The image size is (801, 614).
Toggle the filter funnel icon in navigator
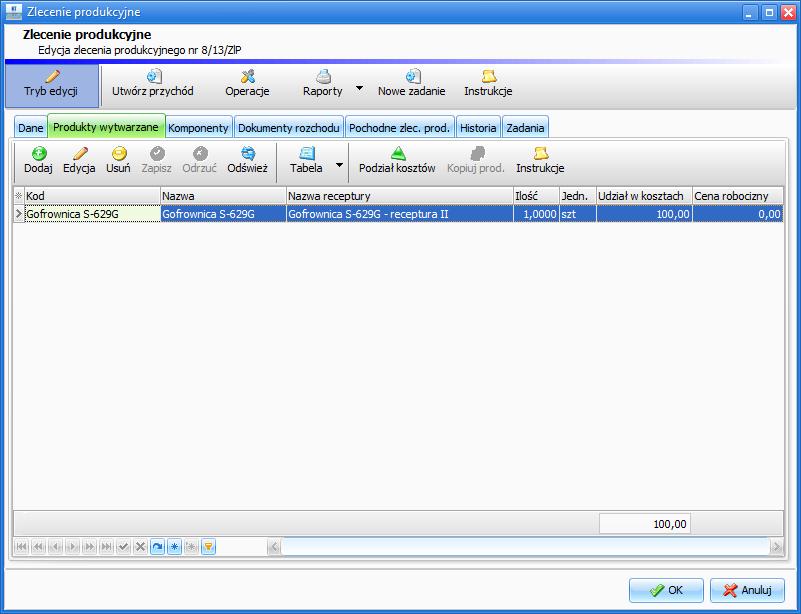click(209, 547)
